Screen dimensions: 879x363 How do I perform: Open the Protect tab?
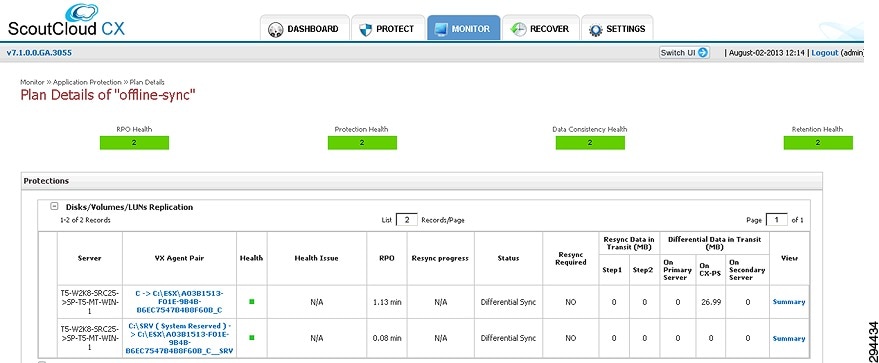coord(387,29)
